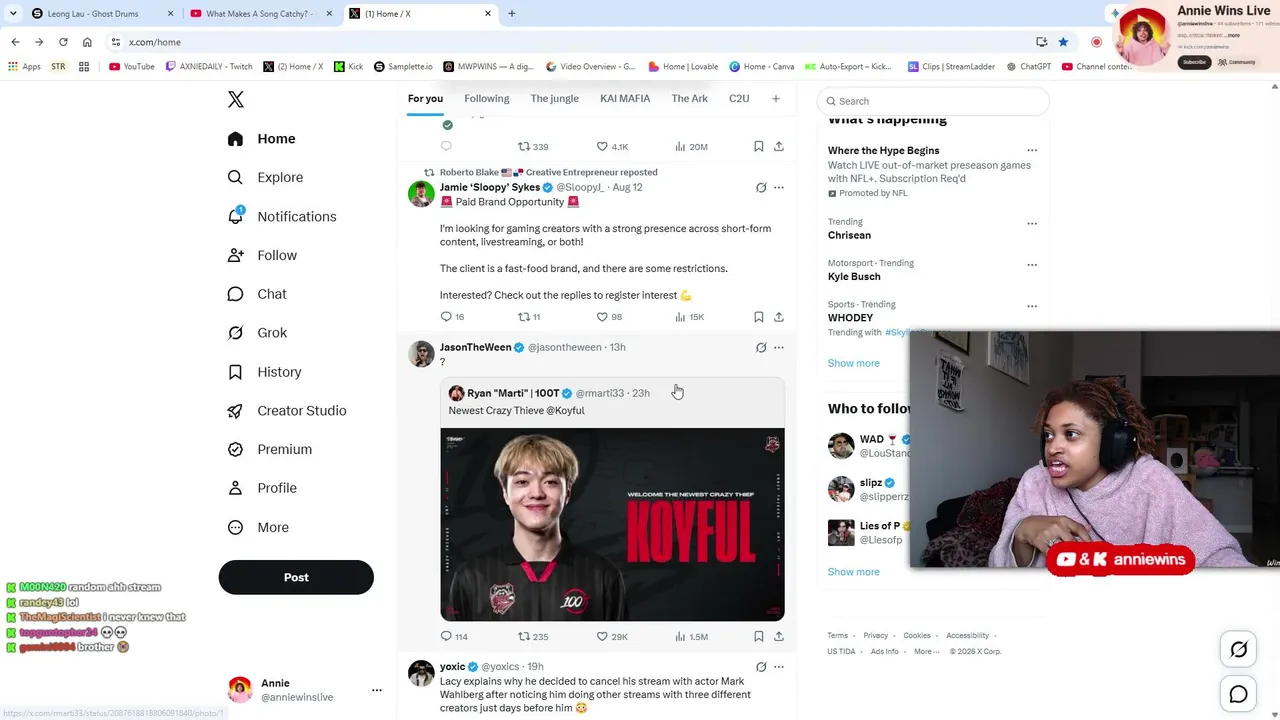
Task: Open the Privacy footer link
Action: tap(876, 635)
